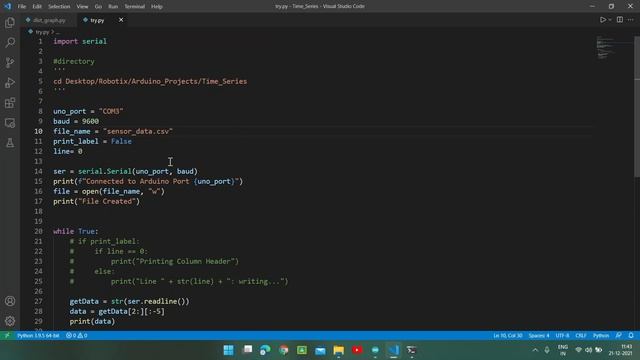
Task: Open the Explorer view in the activity bar
Action: 10,22
